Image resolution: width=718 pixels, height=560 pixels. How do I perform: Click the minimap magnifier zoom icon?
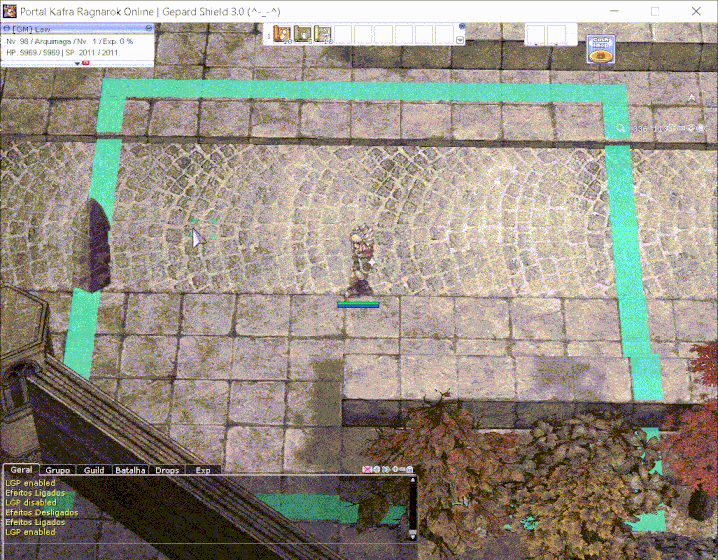(621, 129)
